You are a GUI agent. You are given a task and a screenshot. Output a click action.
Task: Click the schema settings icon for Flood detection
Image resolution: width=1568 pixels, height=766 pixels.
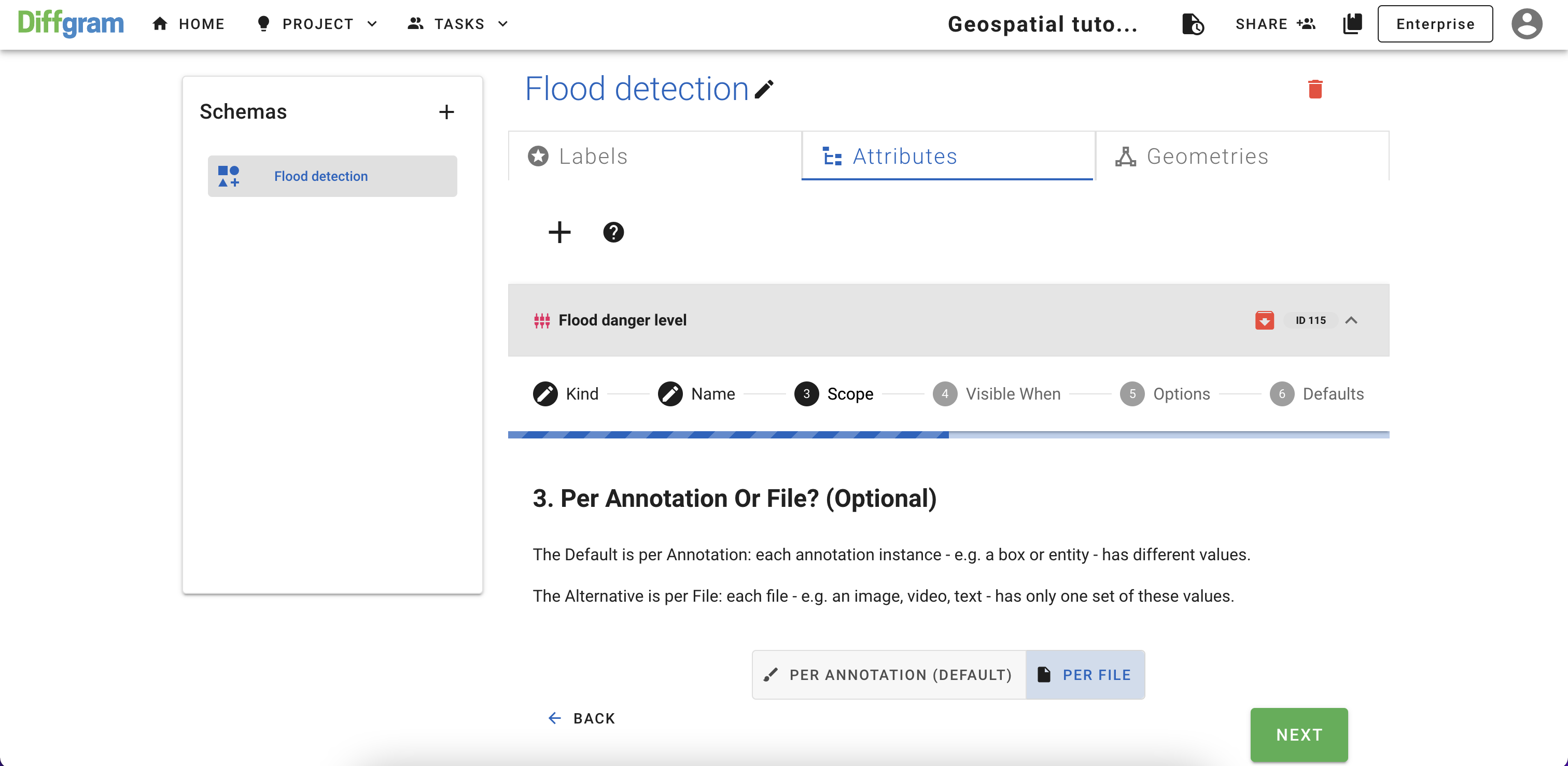(228, 176)
